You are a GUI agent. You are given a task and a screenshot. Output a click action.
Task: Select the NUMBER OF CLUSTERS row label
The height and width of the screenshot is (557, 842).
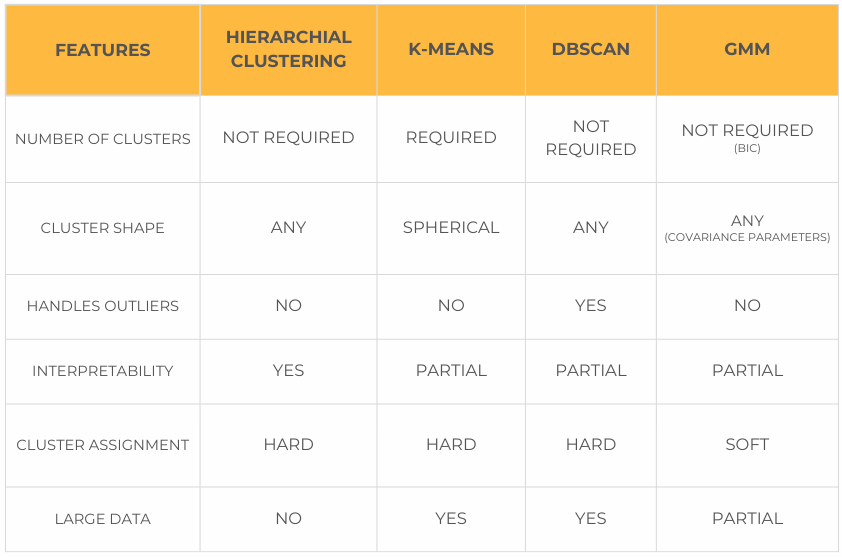point(103,139)
